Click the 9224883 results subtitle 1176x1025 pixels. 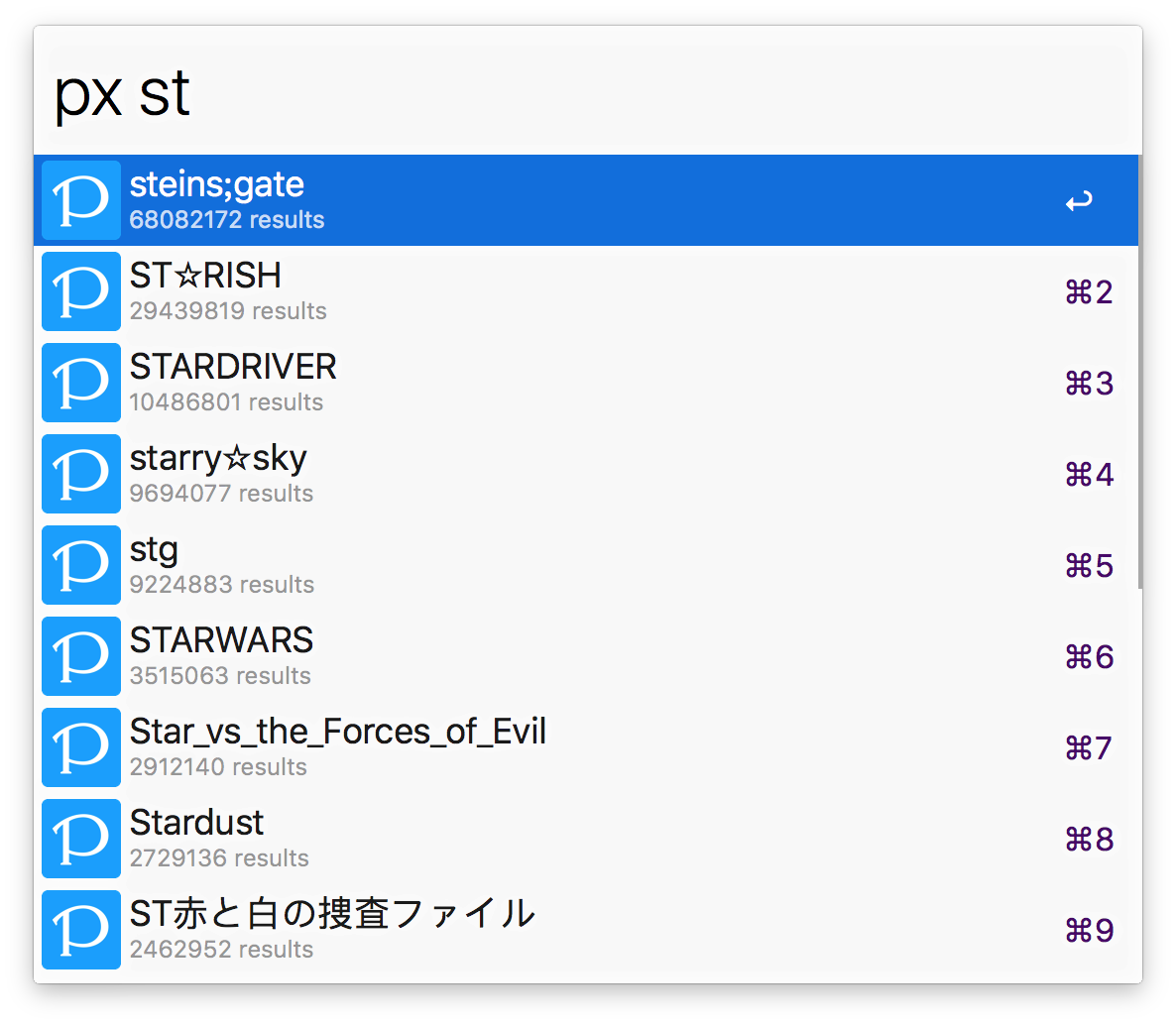(221, 585)
